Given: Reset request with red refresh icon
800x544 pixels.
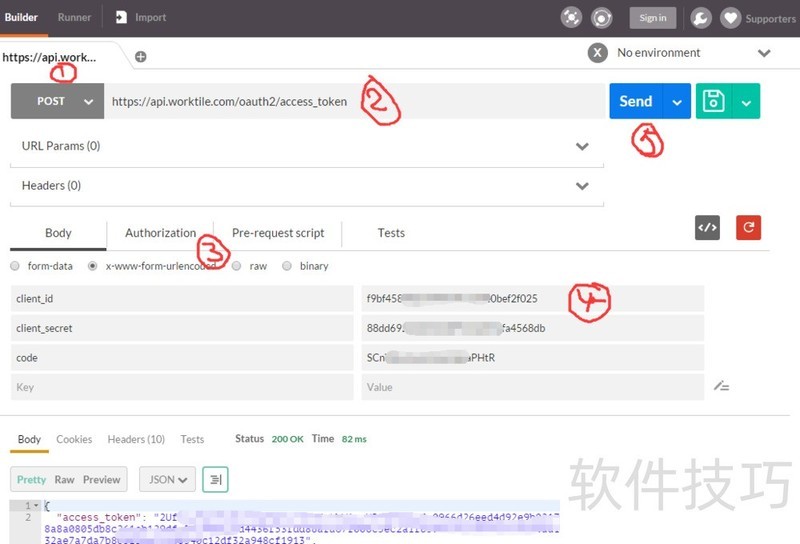Looking at the screenshot, I should 748,228.
